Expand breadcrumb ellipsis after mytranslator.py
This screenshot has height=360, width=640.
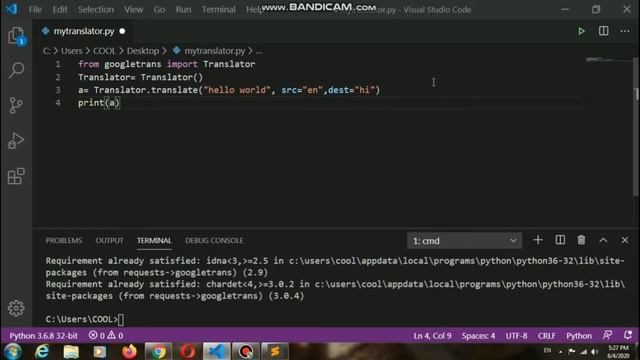click(259, 51)
